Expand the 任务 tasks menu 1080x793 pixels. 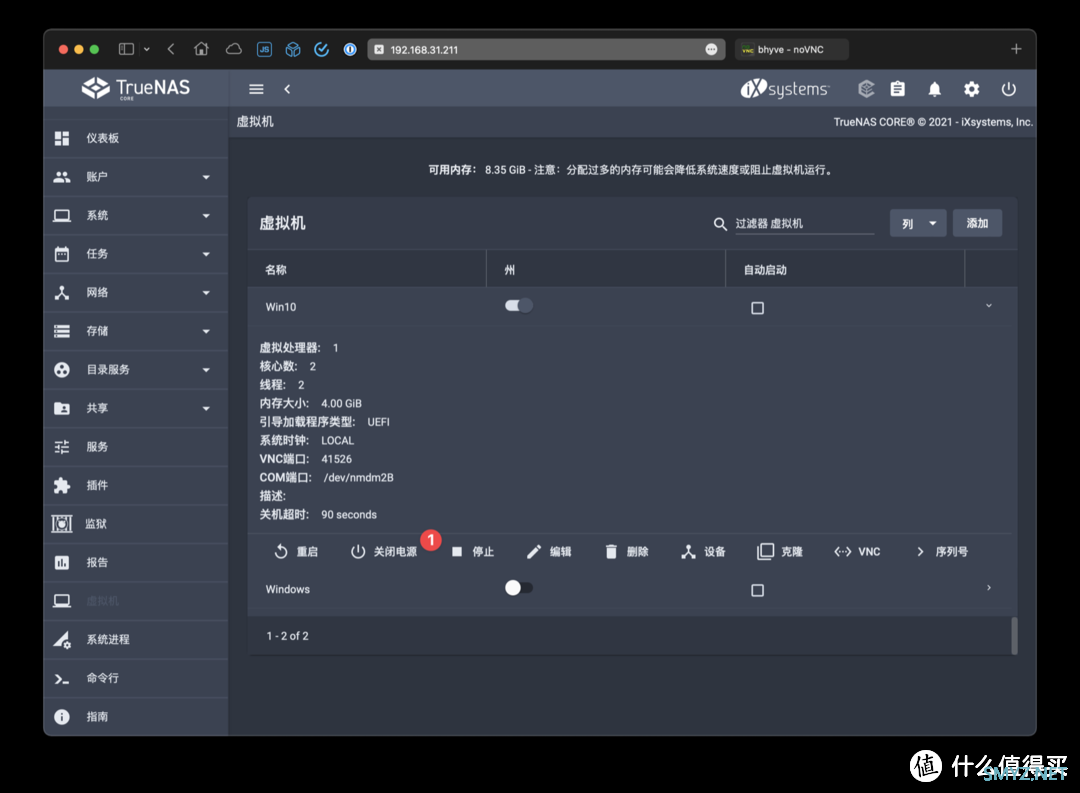click(135, 254)
